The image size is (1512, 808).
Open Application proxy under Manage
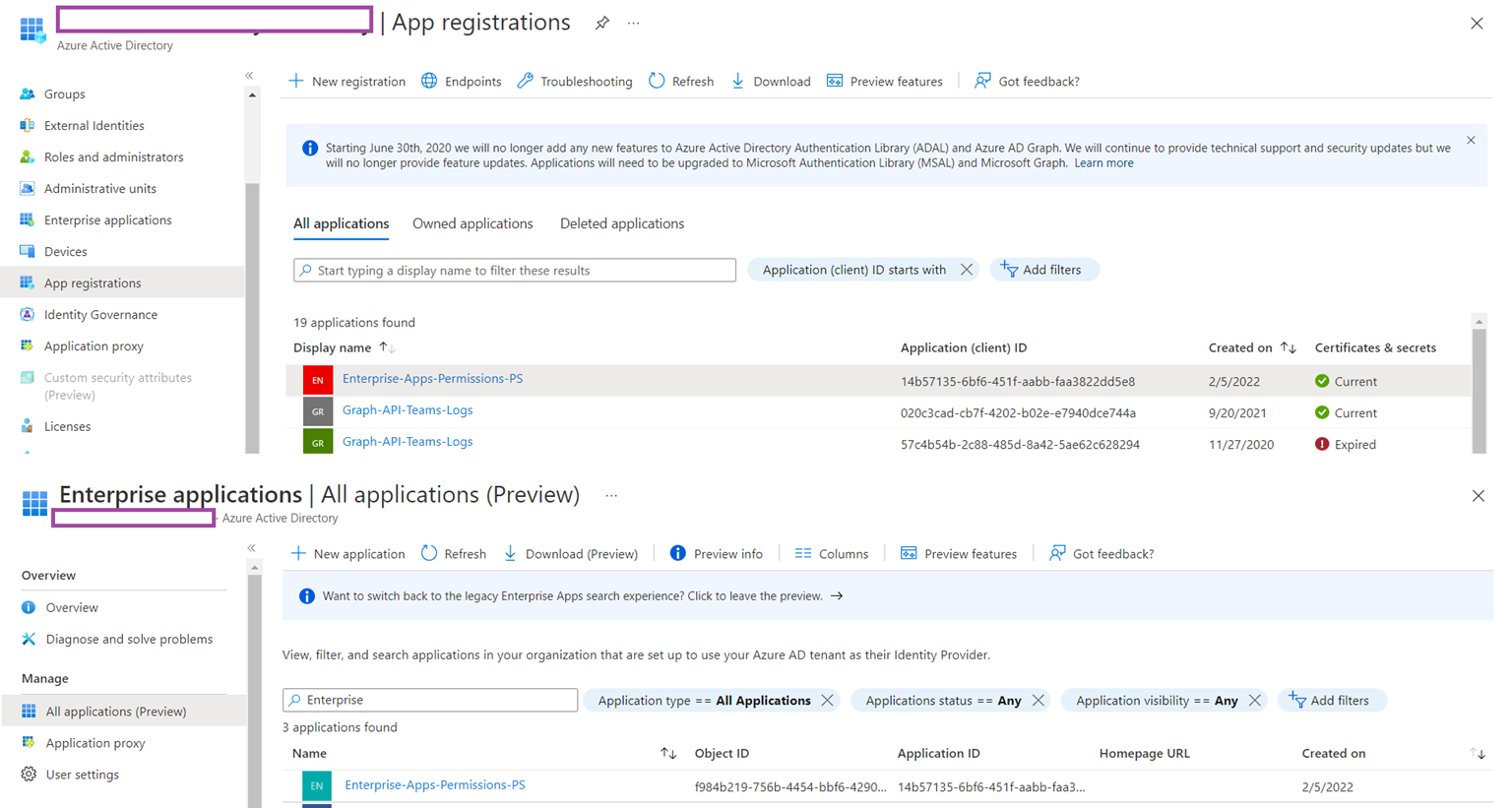pyautogui.click(x=95, y=743)
